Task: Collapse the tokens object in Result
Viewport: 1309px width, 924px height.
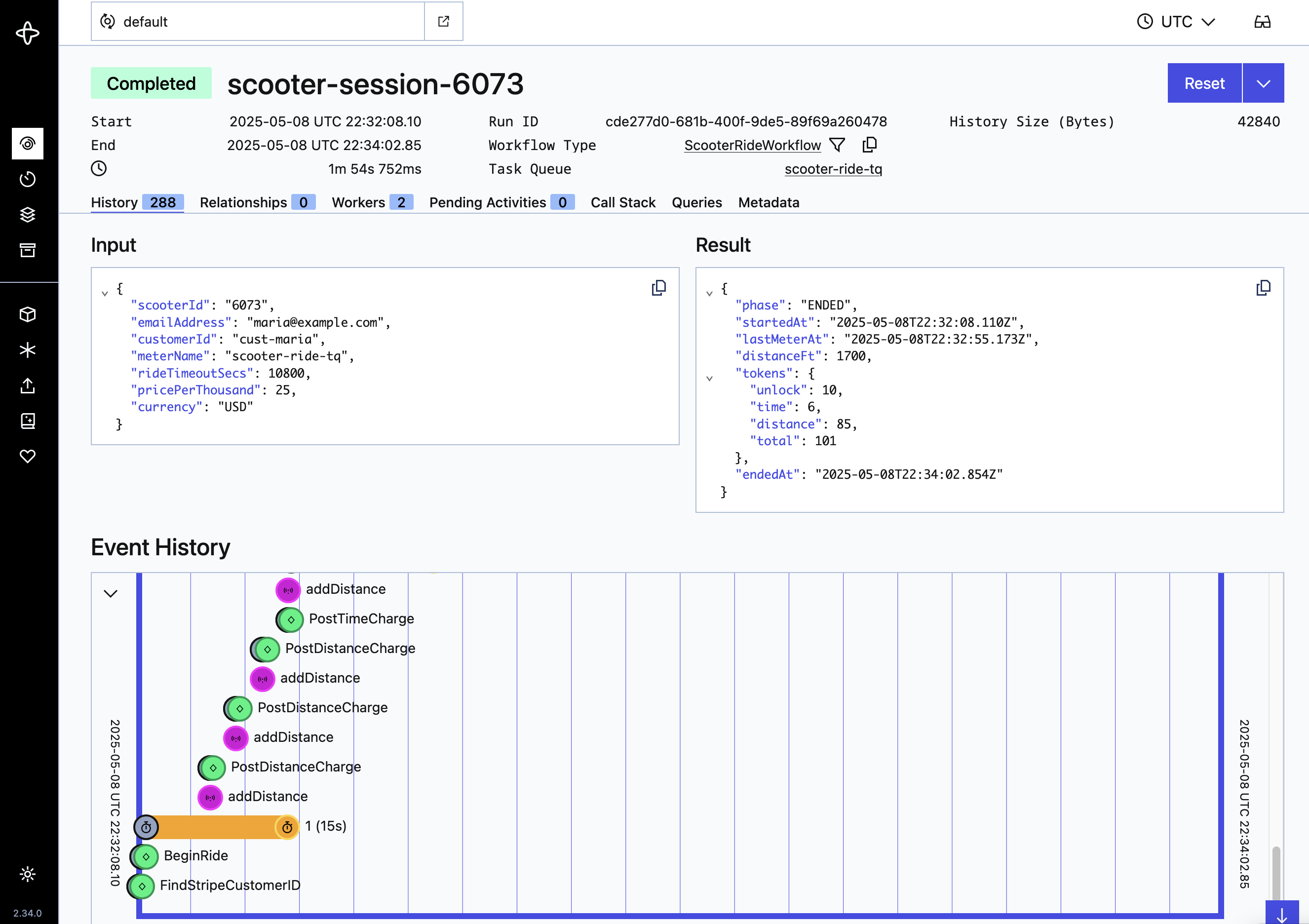Action: (709, 379)
